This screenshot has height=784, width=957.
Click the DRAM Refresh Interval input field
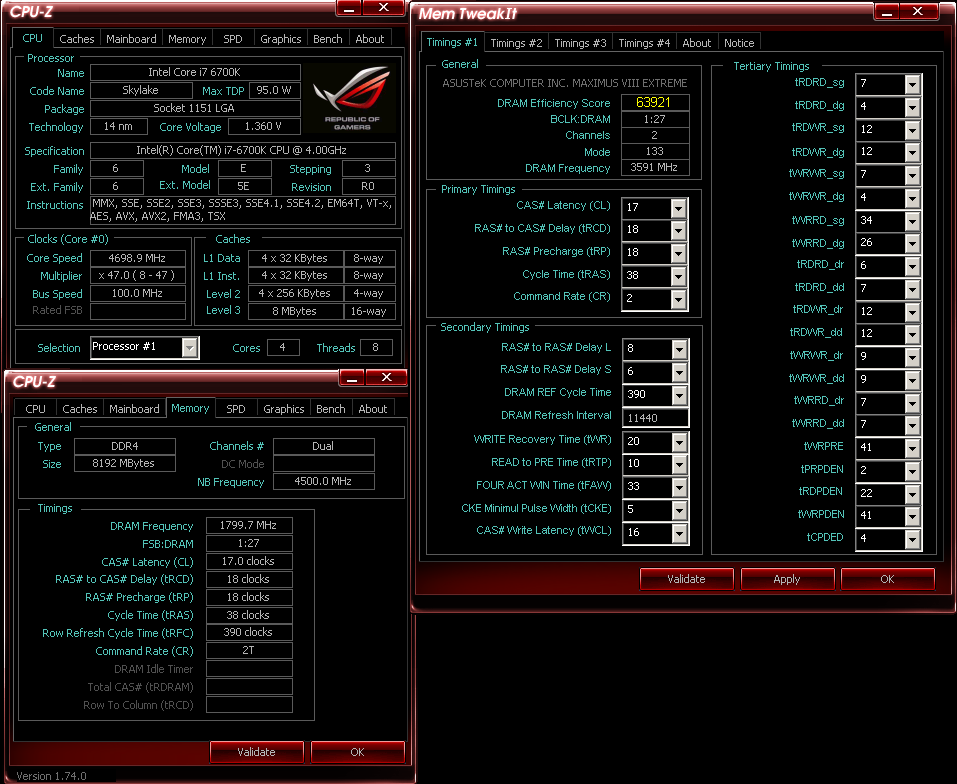tap(655, 416)
